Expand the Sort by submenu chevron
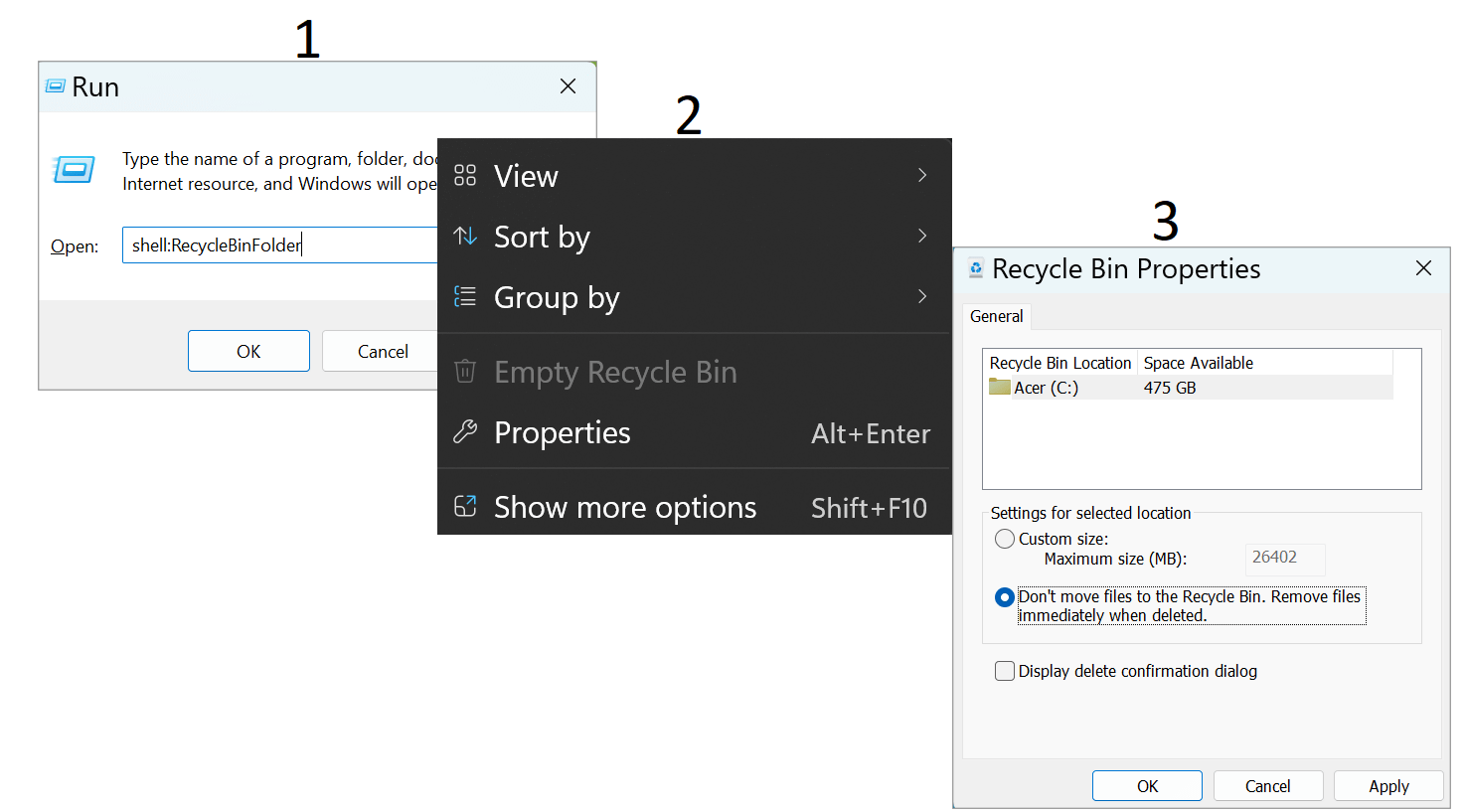 click(x=922, y=237)
